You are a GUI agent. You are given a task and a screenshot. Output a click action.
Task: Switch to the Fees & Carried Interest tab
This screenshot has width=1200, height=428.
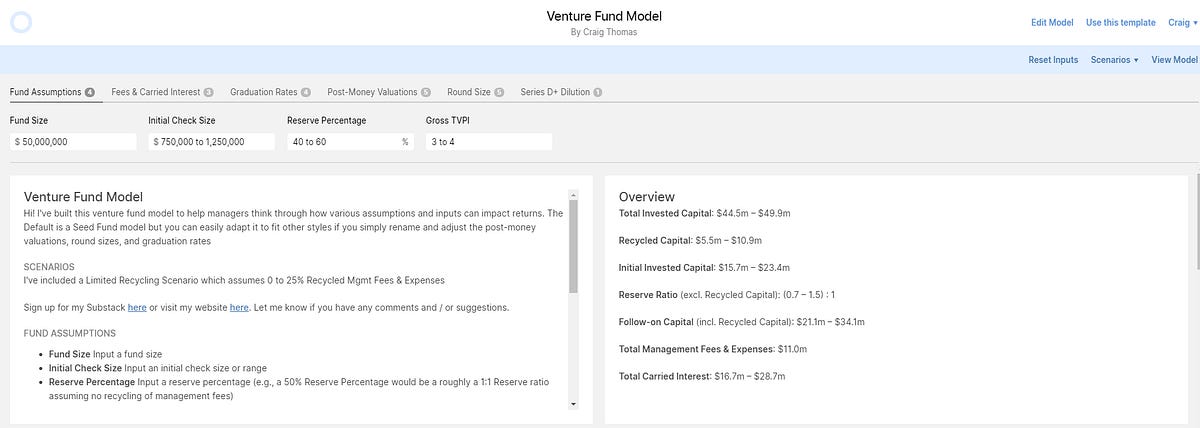[x=155, y=92]
